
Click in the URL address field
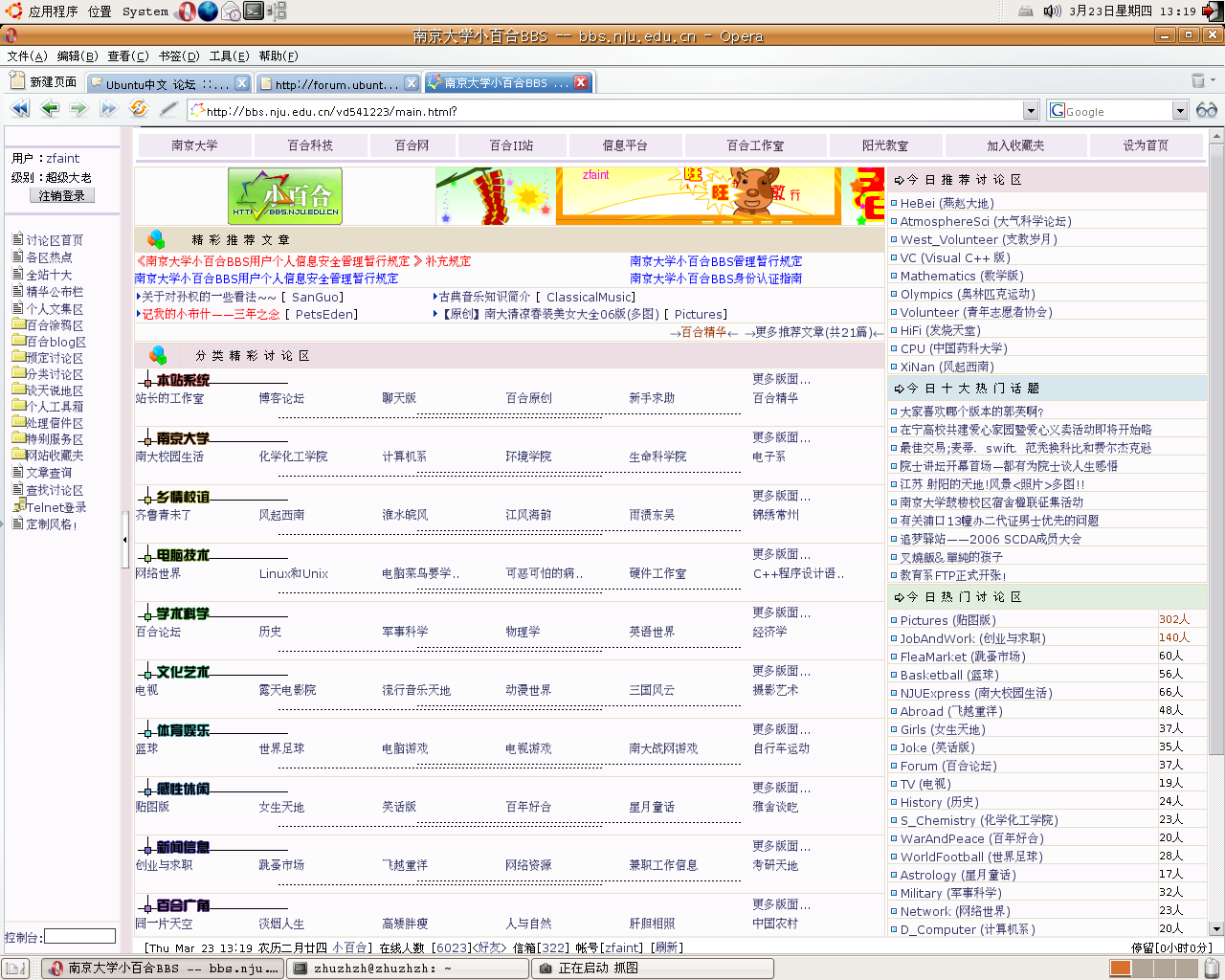pyautogui.click(x=612, y=111)
